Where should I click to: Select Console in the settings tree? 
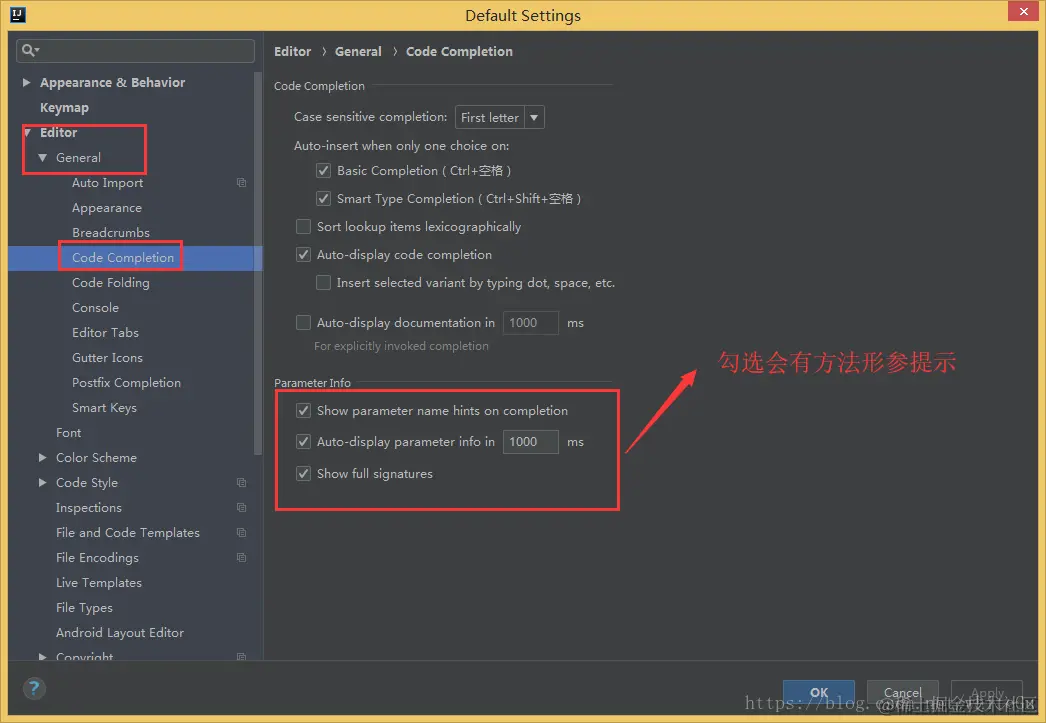pos(95,307)
